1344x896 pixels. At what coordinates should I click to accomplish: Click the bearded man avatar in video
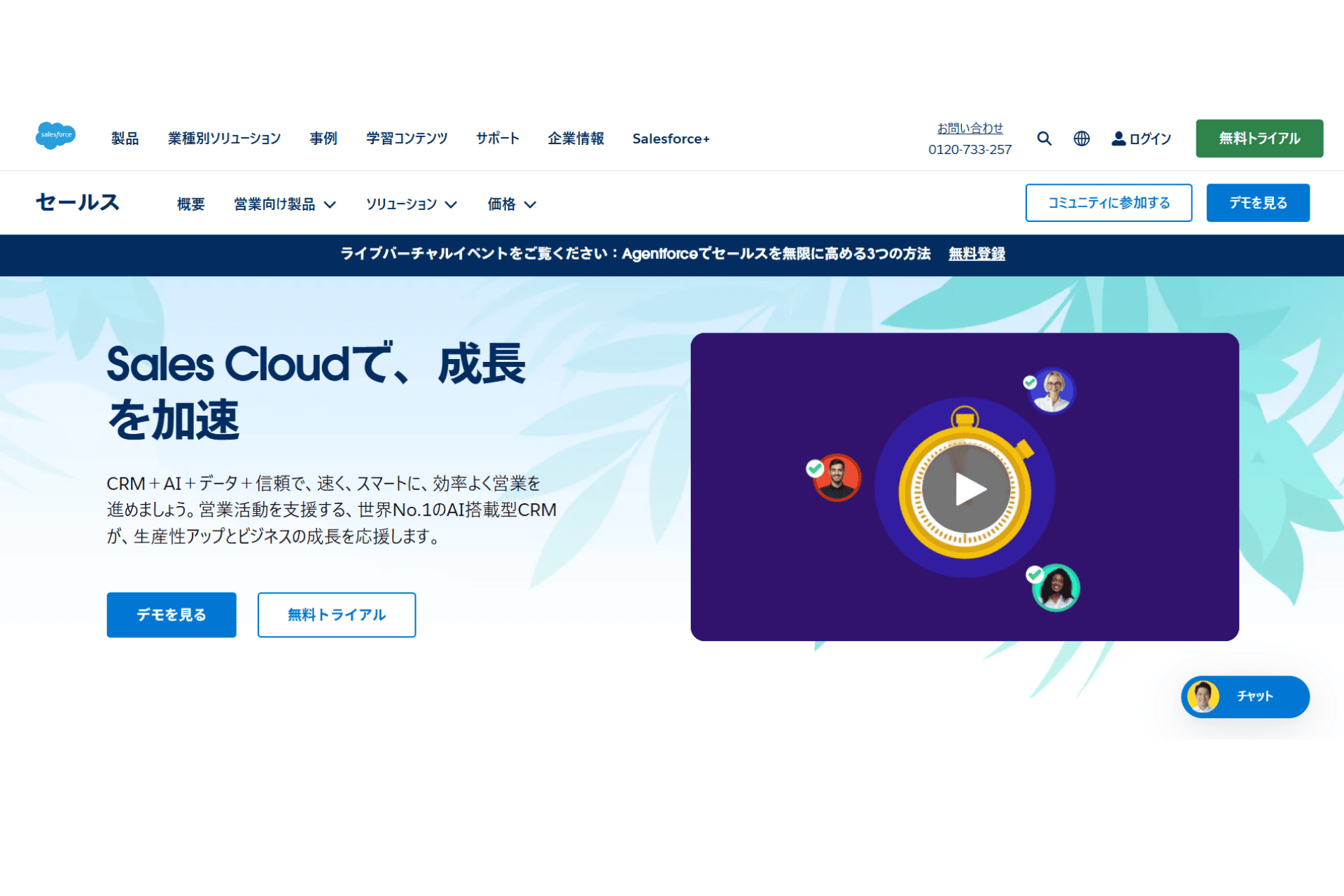[x=837, y=477]
